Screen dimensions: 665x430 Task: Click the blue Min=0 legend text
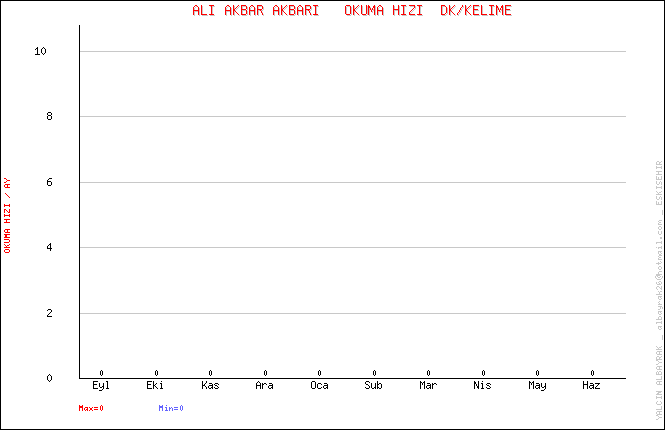click(x=171, y=408)
